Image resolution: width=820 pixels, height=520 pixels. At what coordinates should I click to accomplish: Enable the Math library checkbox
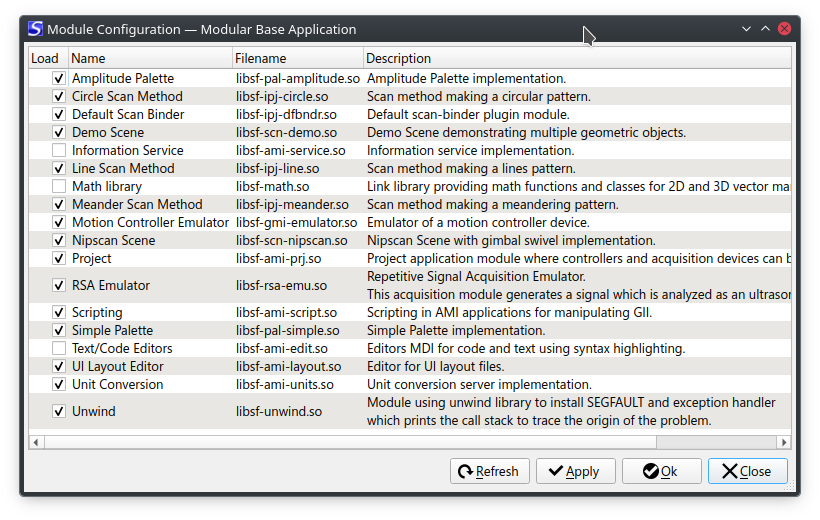[59, 186]
